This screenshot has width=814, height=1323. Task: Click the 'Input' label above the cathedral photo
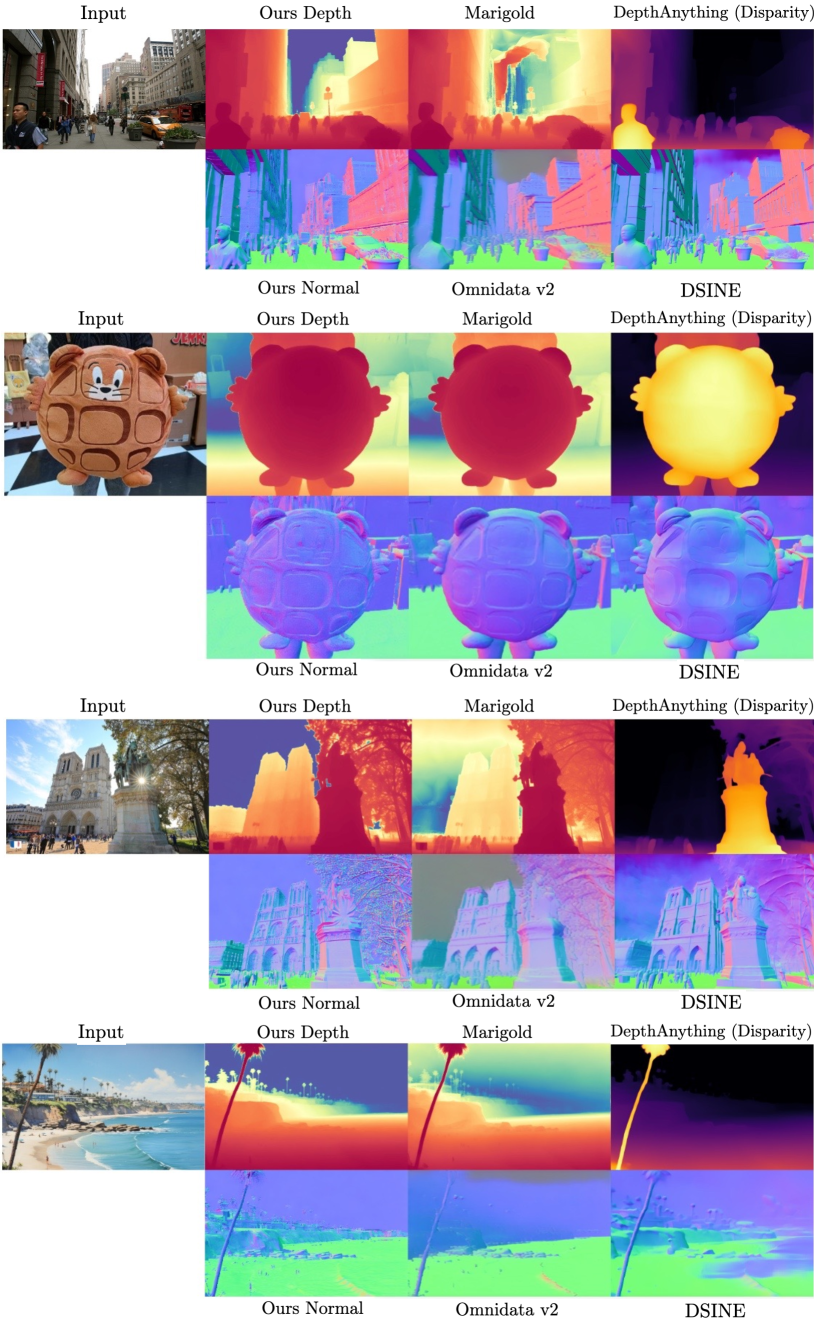point(102,706)
